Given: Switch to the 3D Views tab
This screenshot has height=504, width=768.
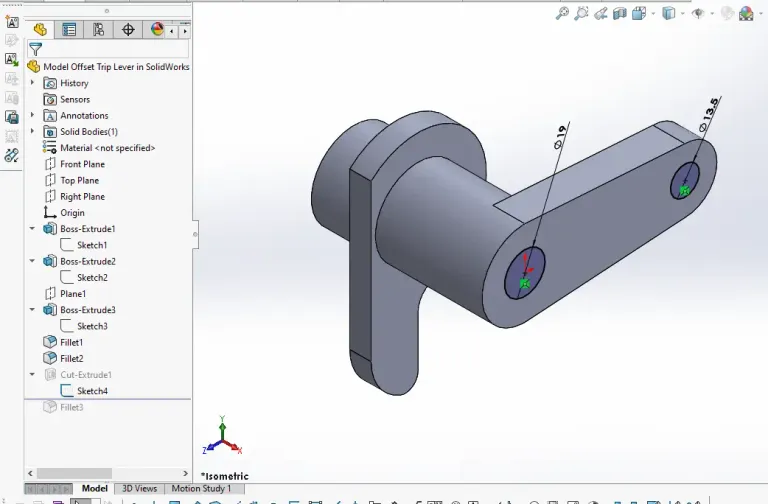Looking at the screenshot, I should (x=139, y=489).
